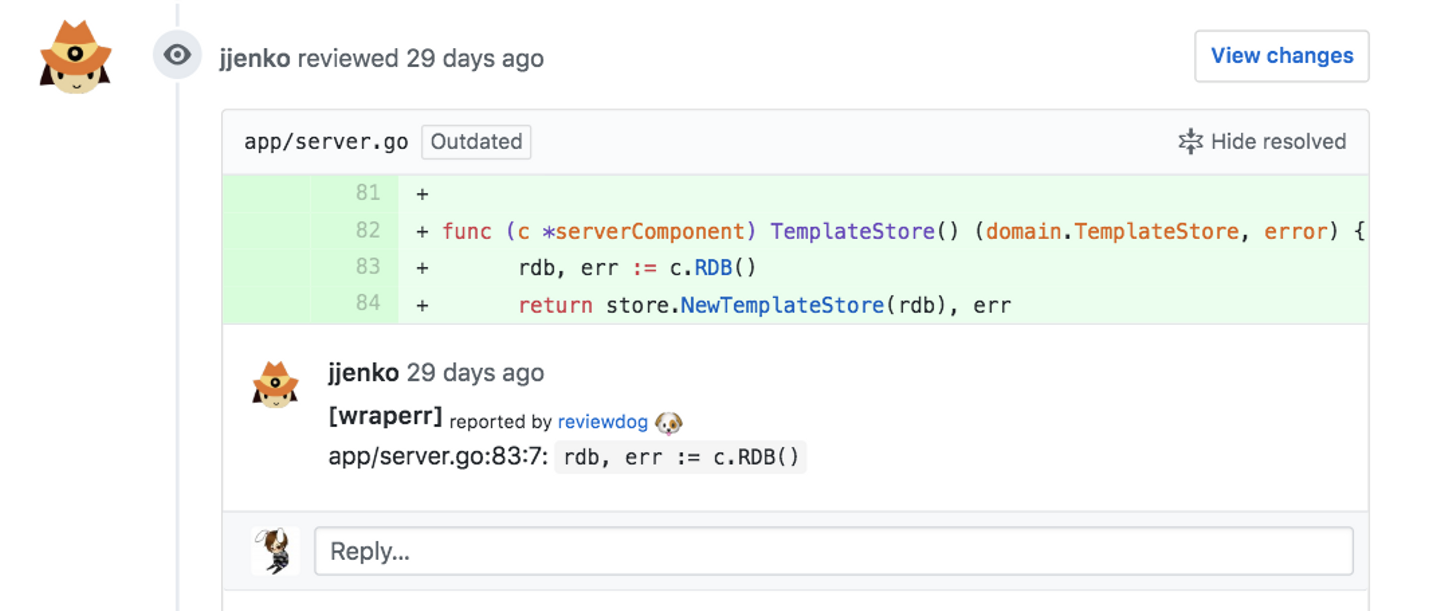
Task: Open the app/server.go file path
Action: (x=326, y=142)
